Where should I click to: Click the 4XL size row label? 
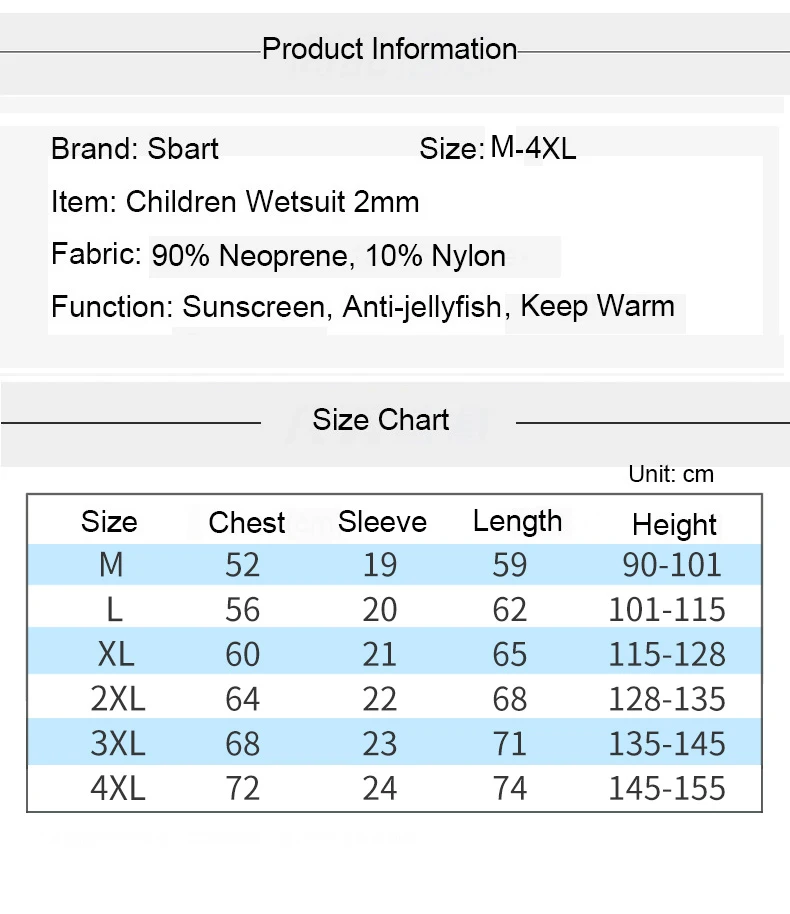118,789
